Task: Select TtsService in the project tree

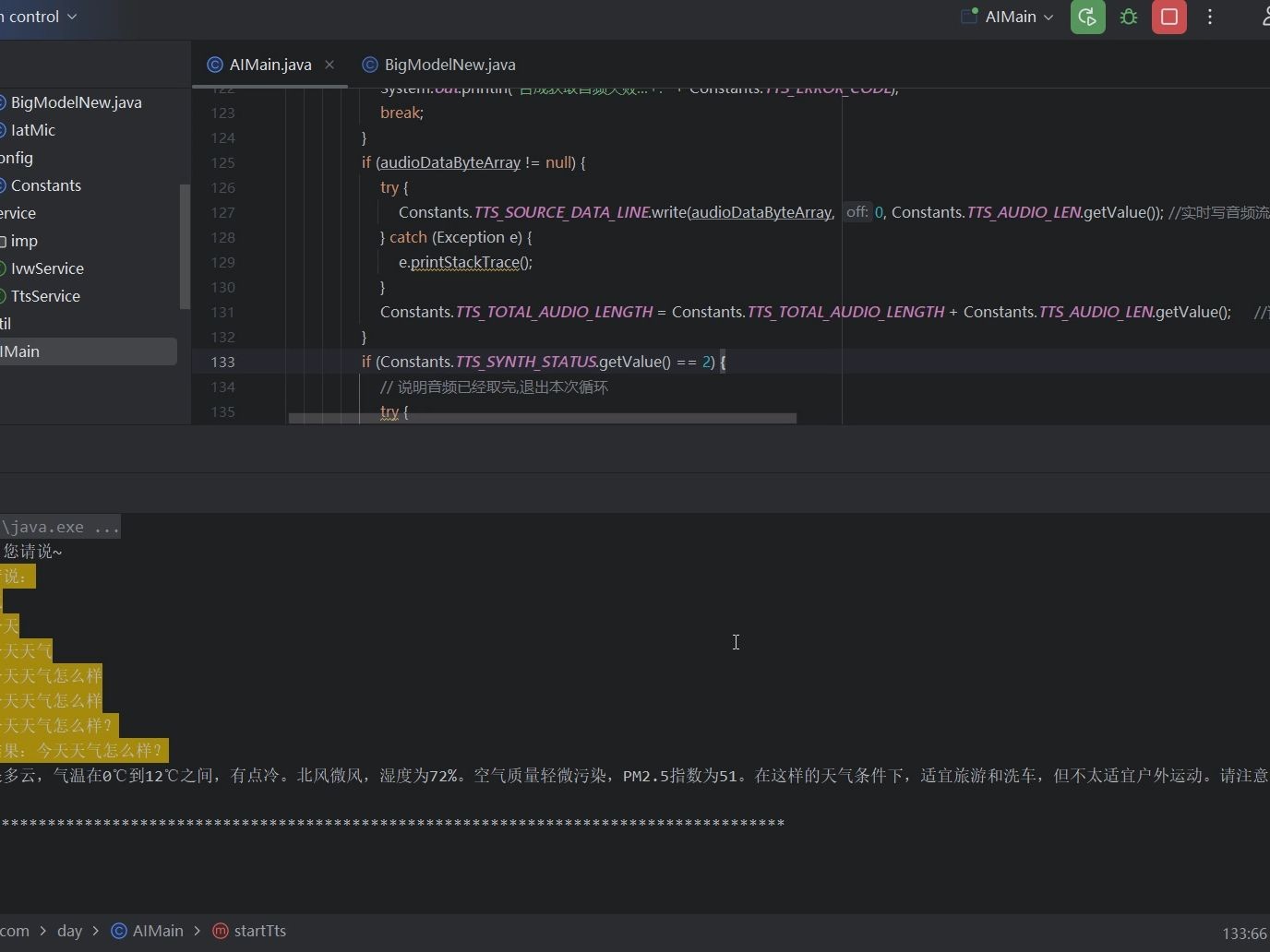Action: [x=45, y=296]
